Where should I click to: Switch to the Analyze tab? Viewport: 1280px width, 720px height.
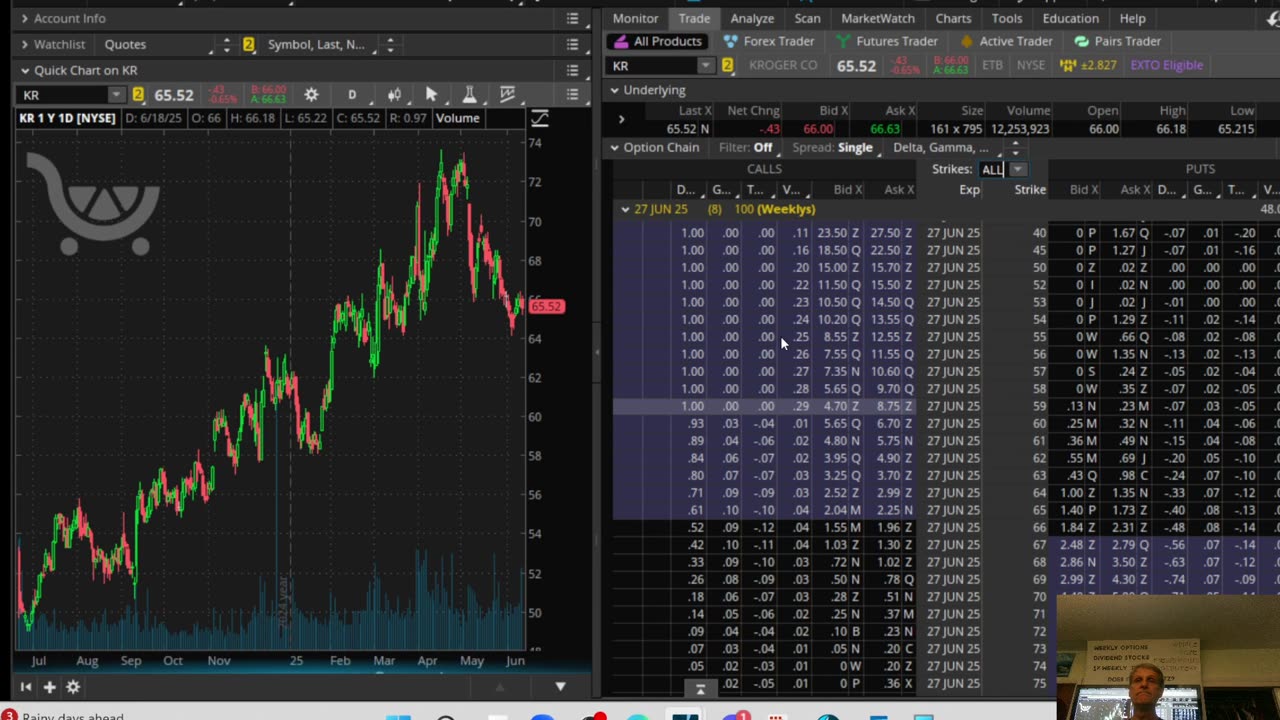[x=752, y=18]
